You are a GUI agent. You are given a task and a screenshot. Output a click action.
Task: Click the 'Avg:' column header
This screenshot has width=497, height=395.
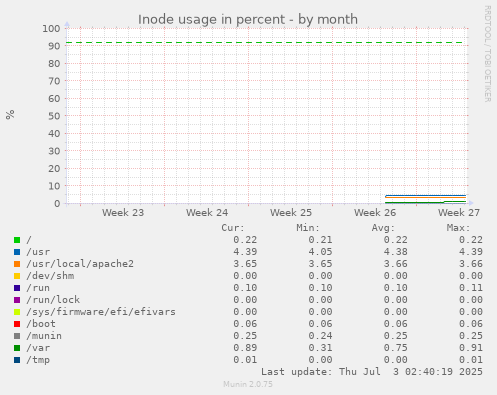click(x=383, y=228)
